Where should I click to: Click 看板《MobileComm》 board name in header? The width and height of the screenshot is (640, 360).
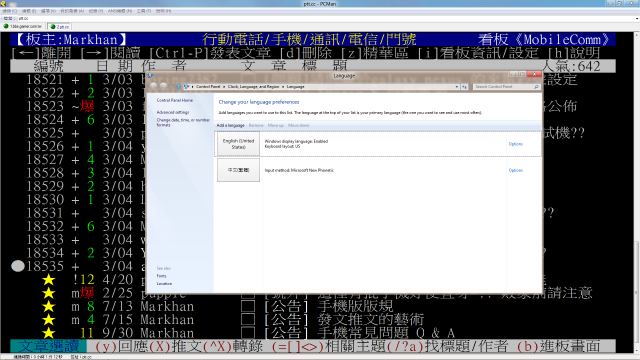pos(544,40)
